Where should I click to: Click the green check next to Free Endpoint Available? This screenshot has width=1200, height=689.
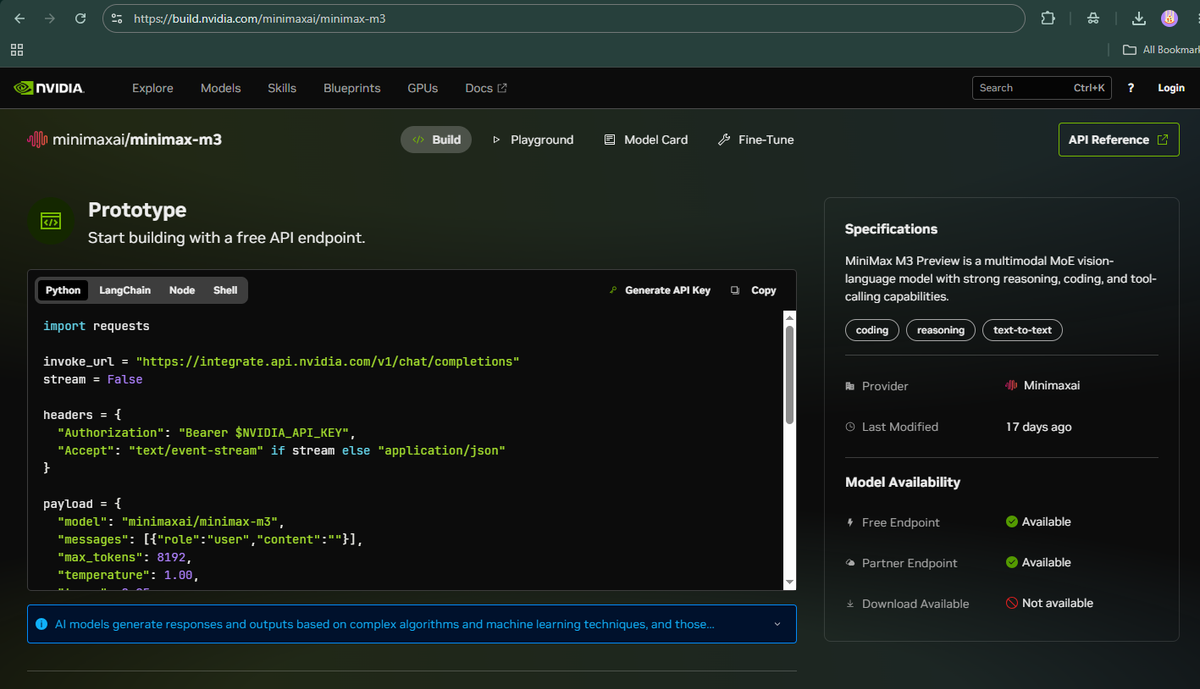click(x=1012, y=522)
